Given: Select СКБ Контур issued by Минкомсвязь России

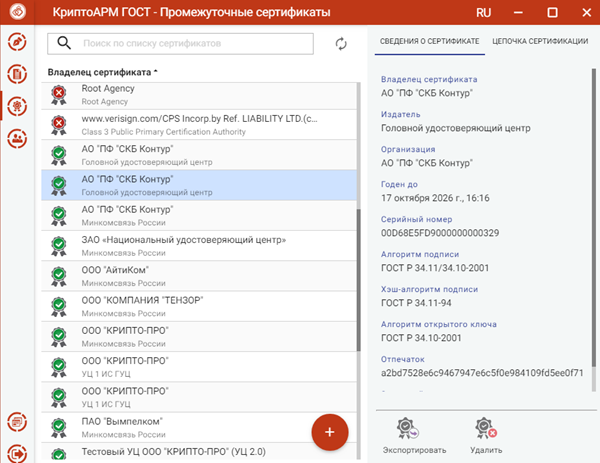Looking at the screenshot, I should pyautogui.click(x=199, y=215).
